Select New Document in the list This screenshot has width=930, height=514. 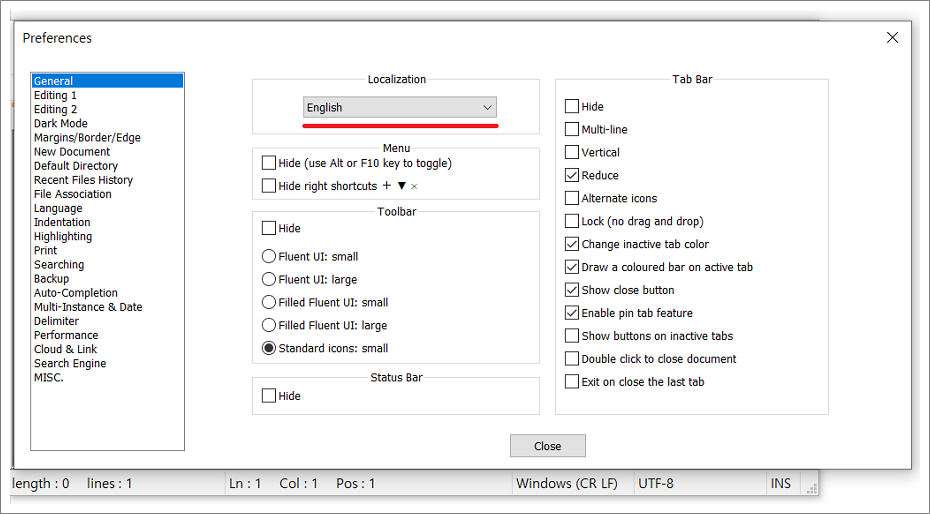[107, 152]
